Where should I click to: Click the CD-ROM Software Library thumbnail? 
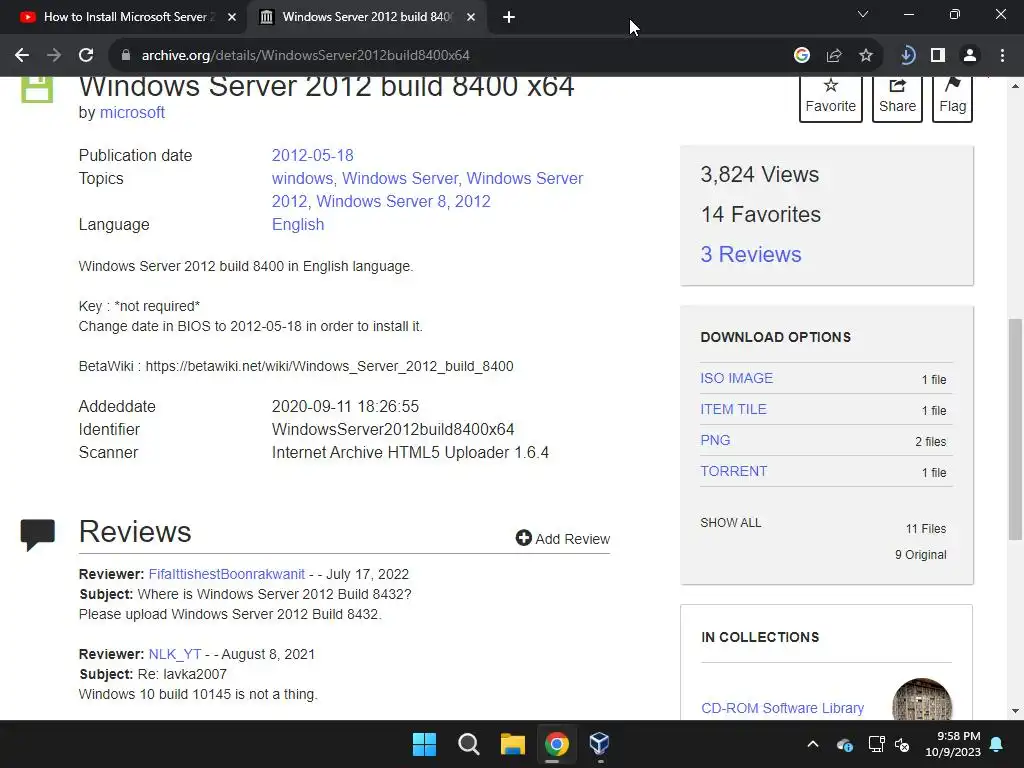(922, 699)
